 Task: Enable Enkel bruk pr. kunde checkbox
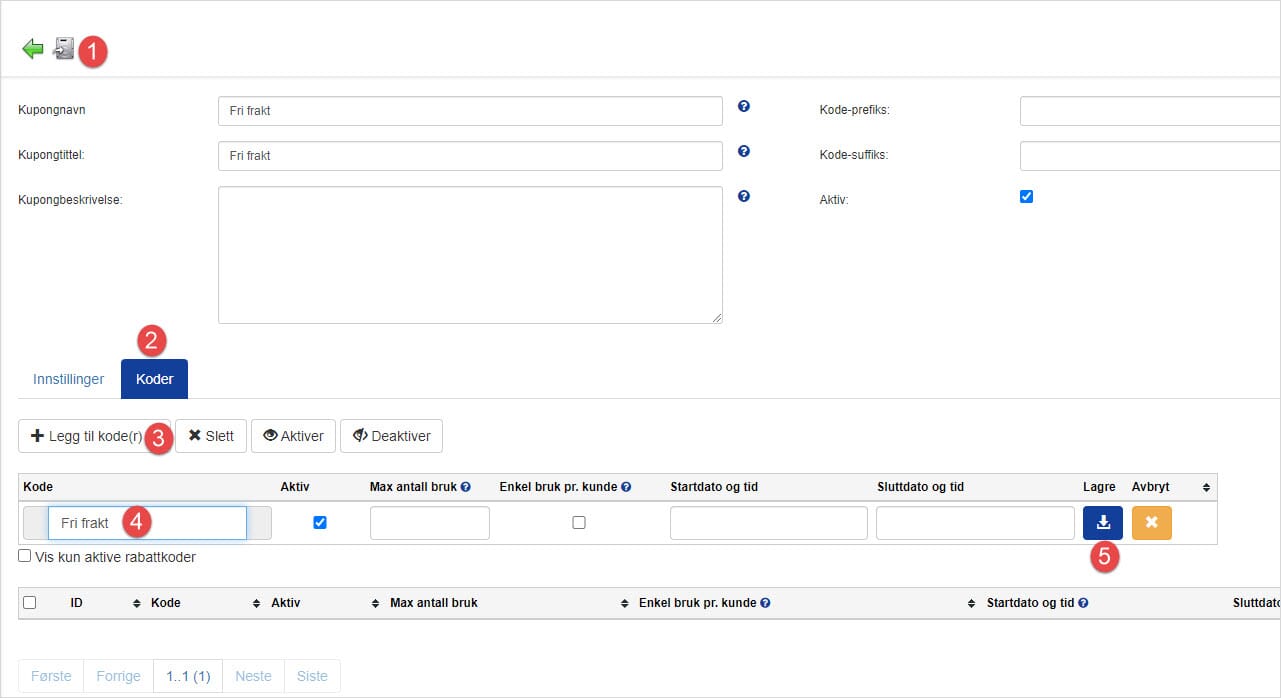578,522
